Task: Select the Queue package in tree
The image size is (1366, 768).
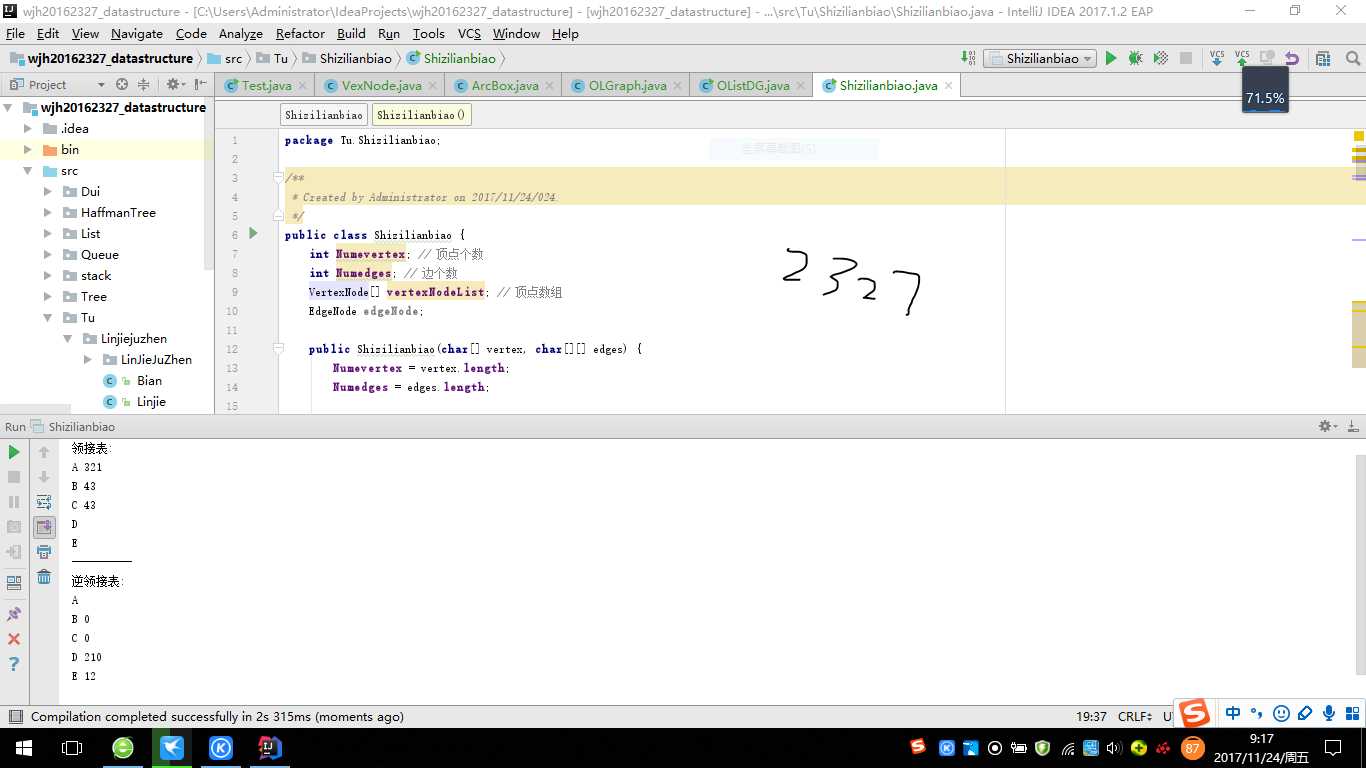Action: [100, 254]
